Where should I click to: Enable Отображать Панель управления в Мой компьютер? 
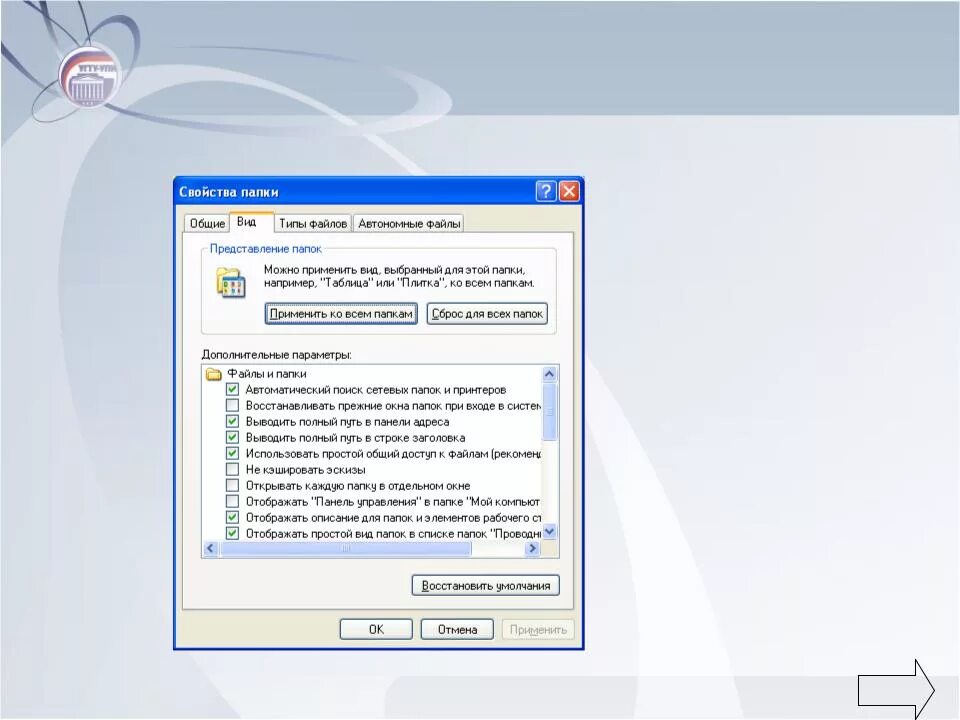coord(232,501)
